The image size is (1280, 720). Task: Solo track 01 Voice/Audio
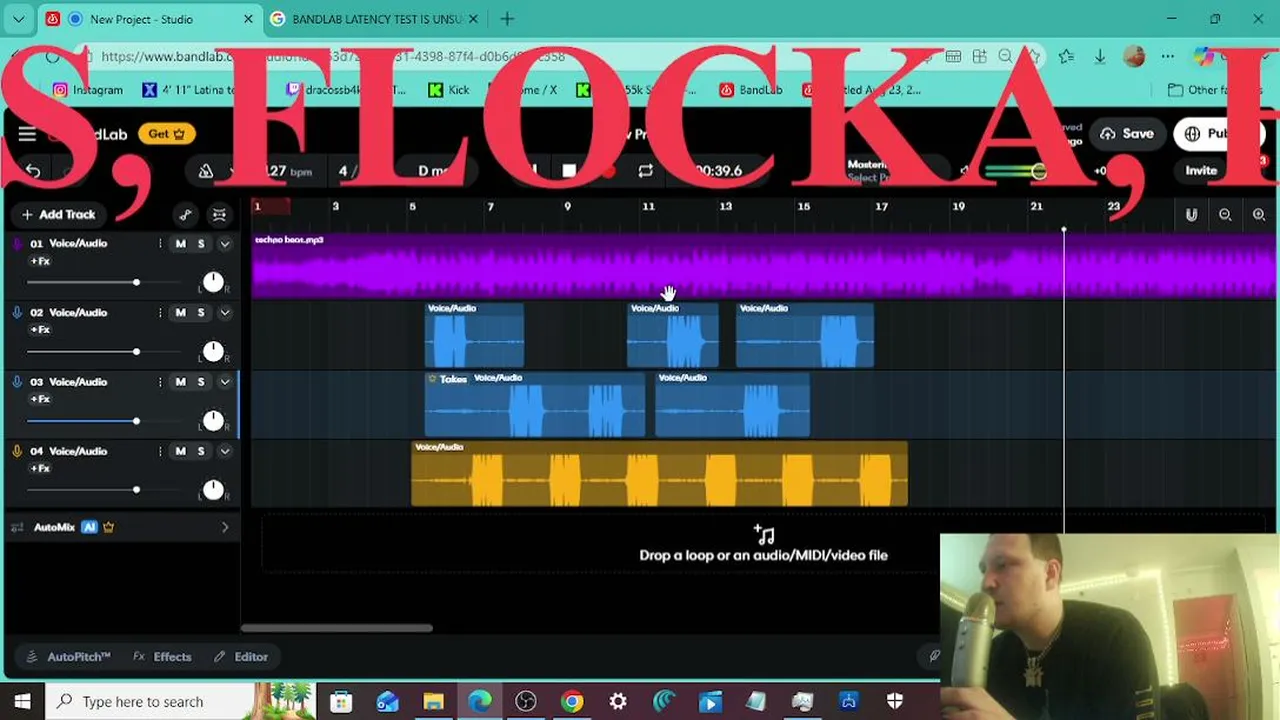tap(201, 244)
